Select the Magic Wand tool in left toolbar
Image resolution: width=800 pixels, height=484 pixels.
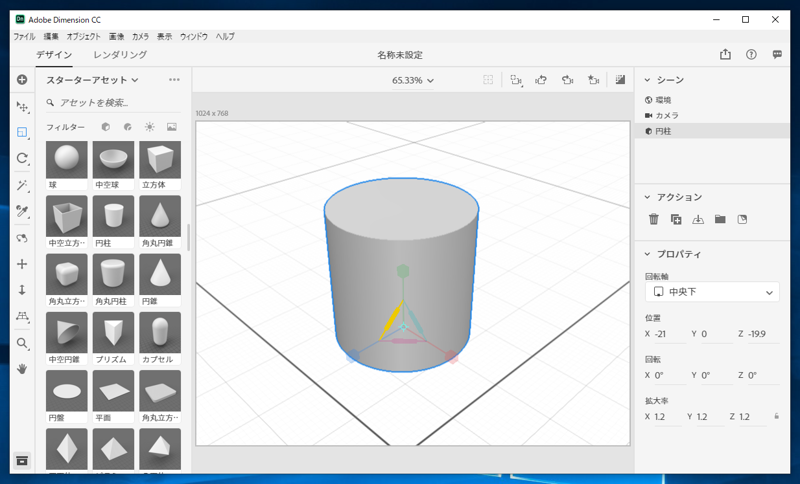tap(22, 185)
